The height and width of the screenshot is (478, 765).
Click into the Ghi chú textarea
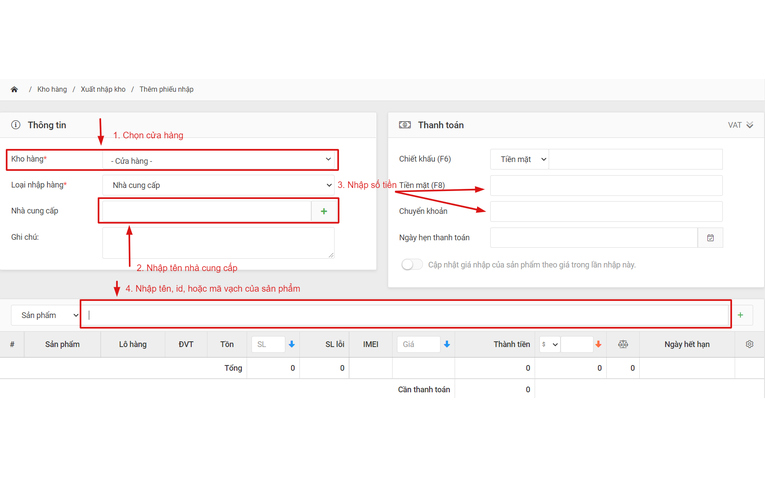tap(219, 242)
